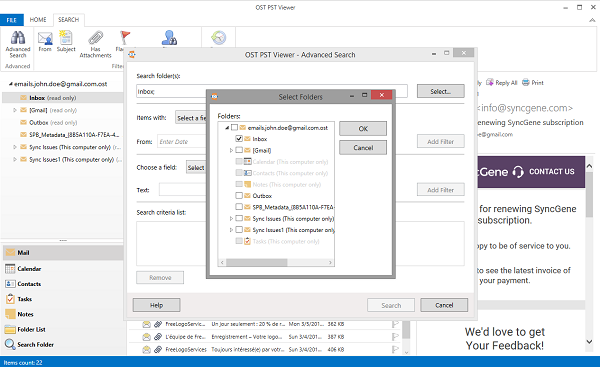Open the Notes navigation pane
The height and width of the screenshot is (367, 600).
pyautogui.click(x=63, y=314)
